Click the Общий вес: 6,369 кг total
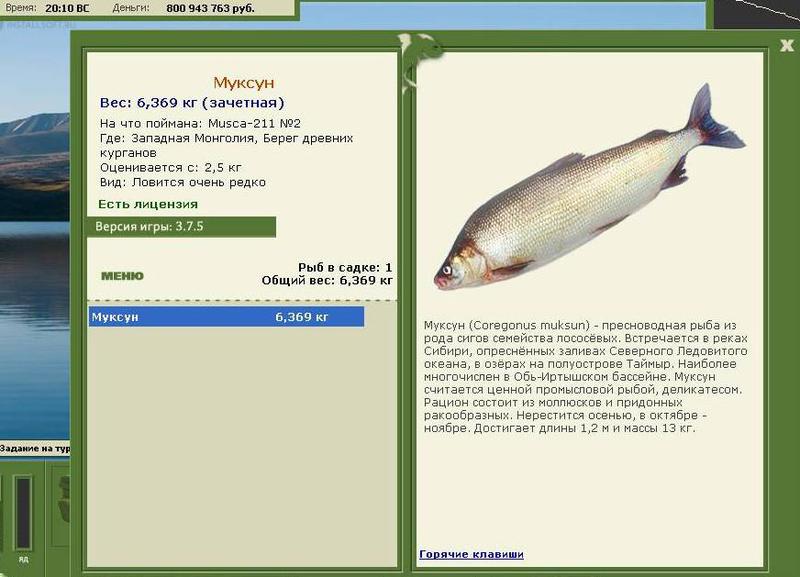The width and height of the screenshot is (800, 577). tap(327, 280)
